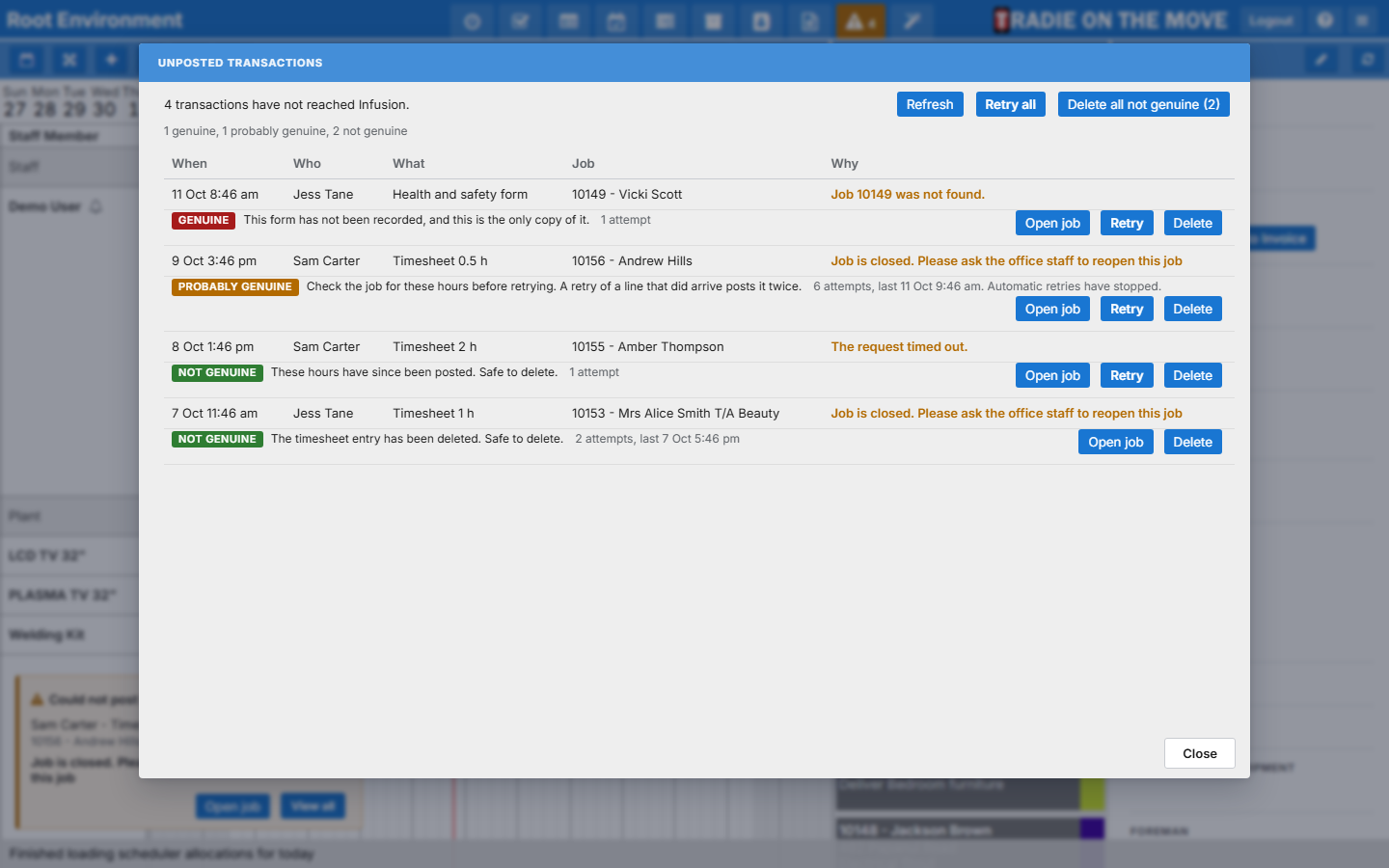Close the Unposted Transactions dialog
Viewport: 1389px width, 868px height.
(x=1200, y=753)
